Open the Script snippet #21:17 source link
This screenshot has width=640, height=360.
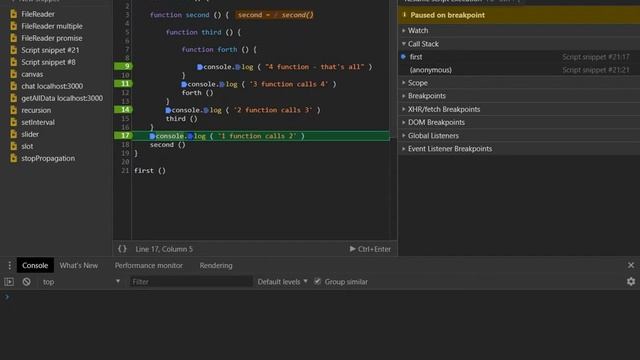pos(596,57)
